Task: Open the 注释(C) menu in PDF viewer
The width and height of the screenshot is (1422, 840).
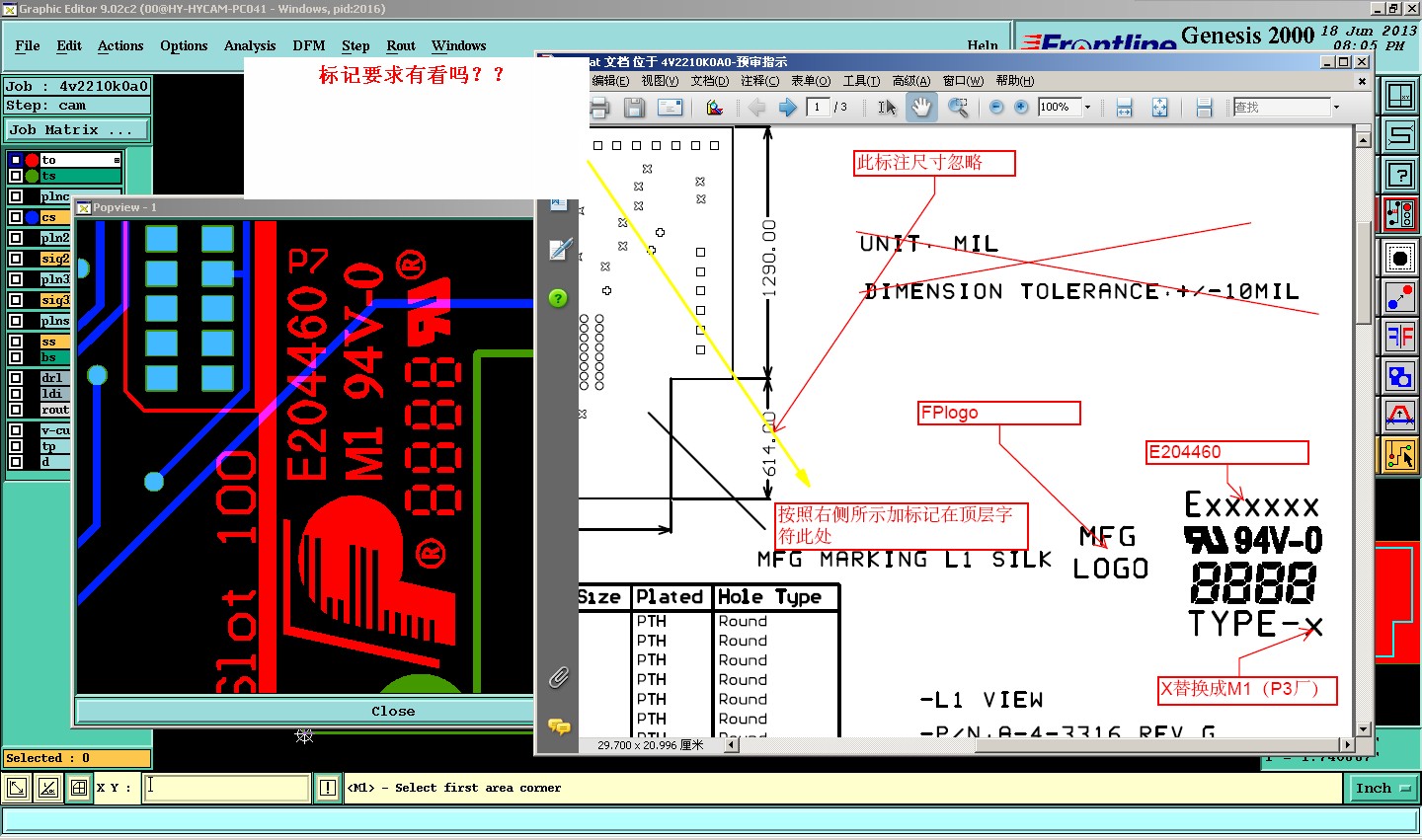Action: click(x=759, y=81)
